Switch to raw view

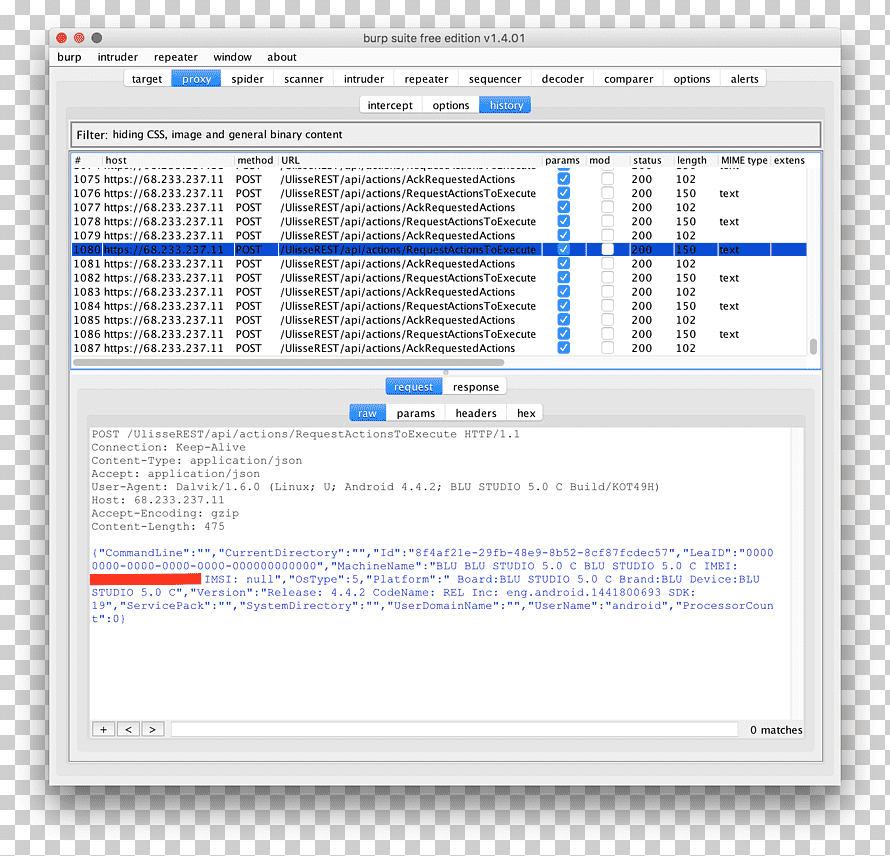[367, 413]
